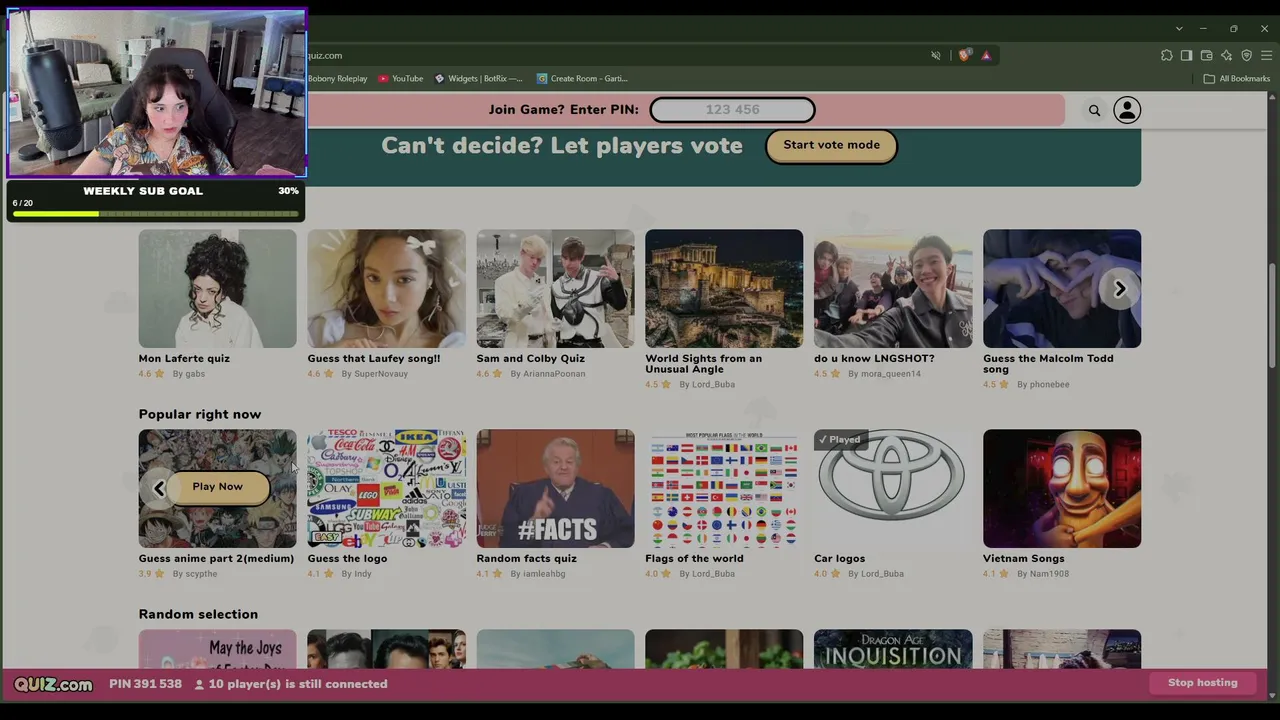1280x720 pixels.
Task: Open the Brave Rewards triangle icon
Action: (986, 56)
